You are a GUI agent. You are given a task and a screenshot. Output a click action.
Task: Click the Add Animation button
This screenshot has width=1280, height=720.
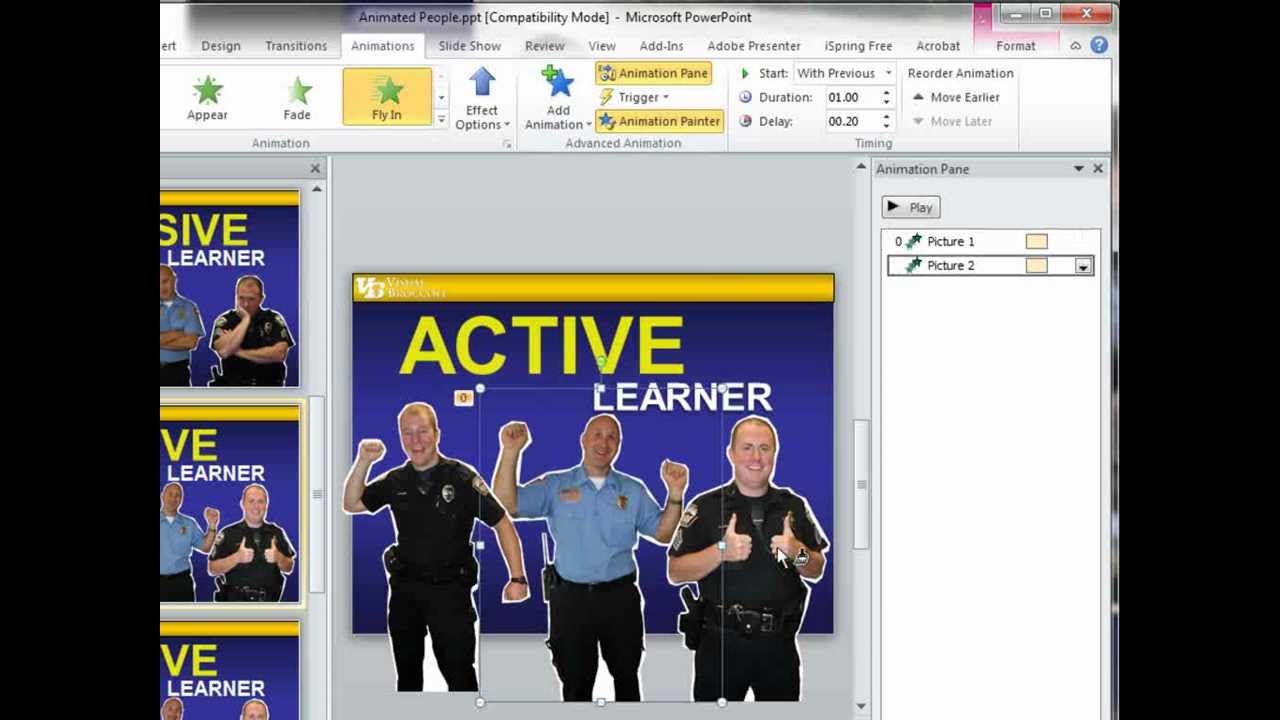click(x=558, y=99)
